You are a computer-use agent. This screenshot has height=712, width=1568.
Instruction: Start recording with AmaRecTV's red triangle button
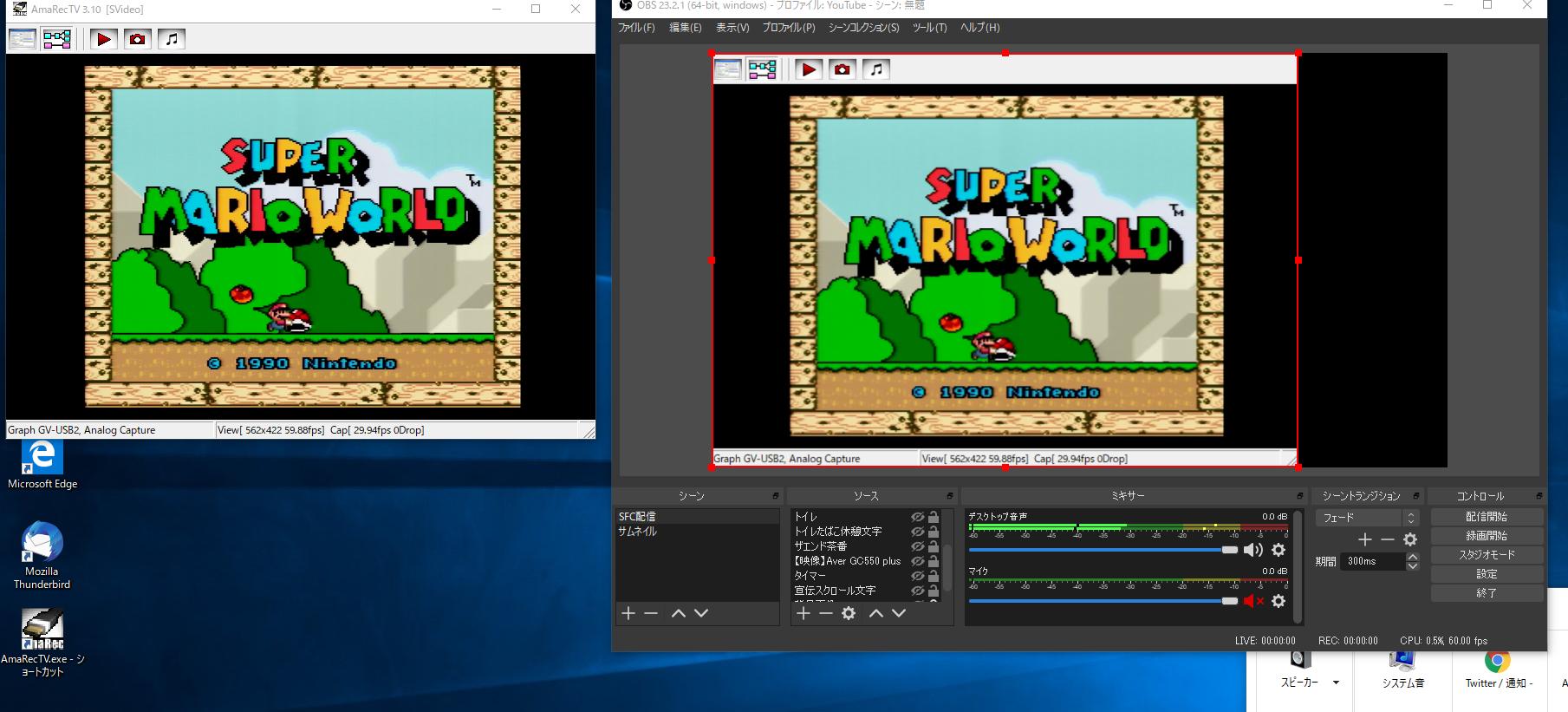(x=103, y=39)
